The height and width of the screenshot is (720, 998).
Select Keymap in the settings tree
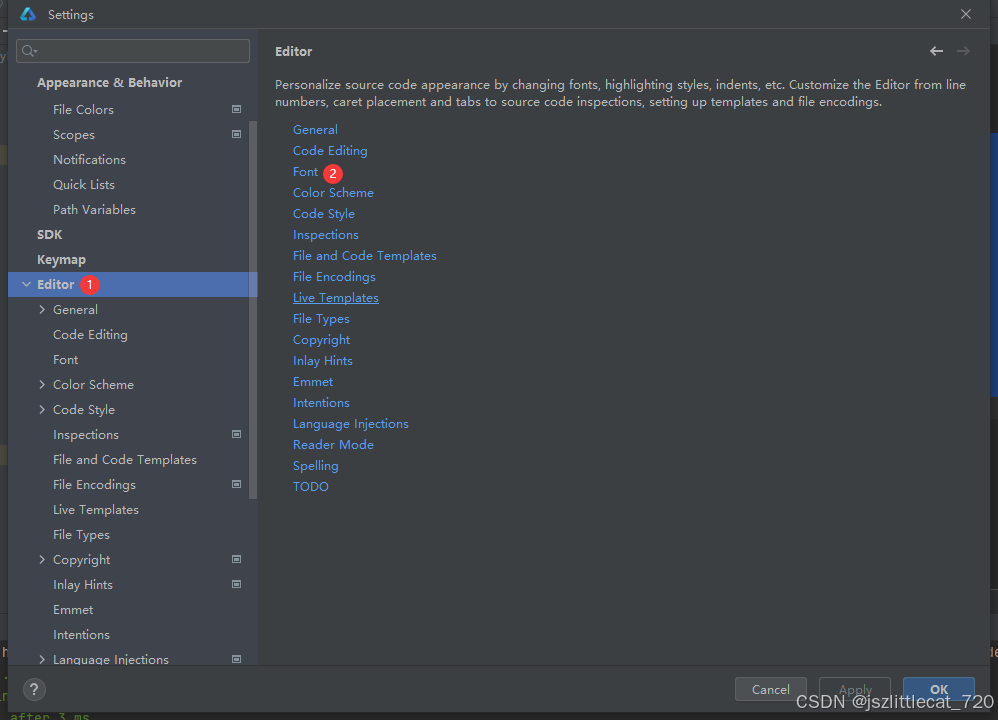point(61,260)
